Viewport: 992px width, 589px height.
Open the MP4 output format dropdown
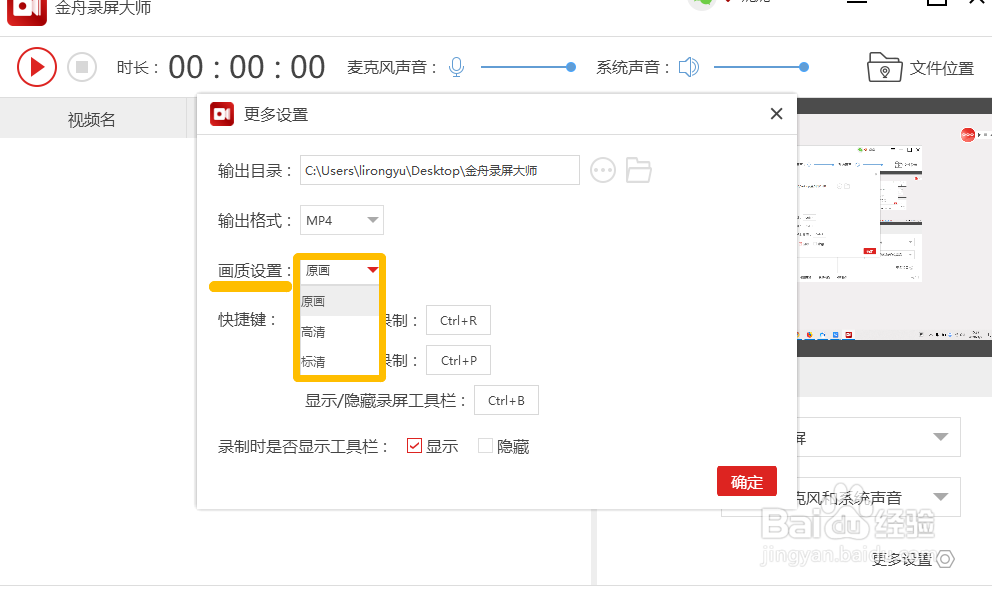[342, 220]
